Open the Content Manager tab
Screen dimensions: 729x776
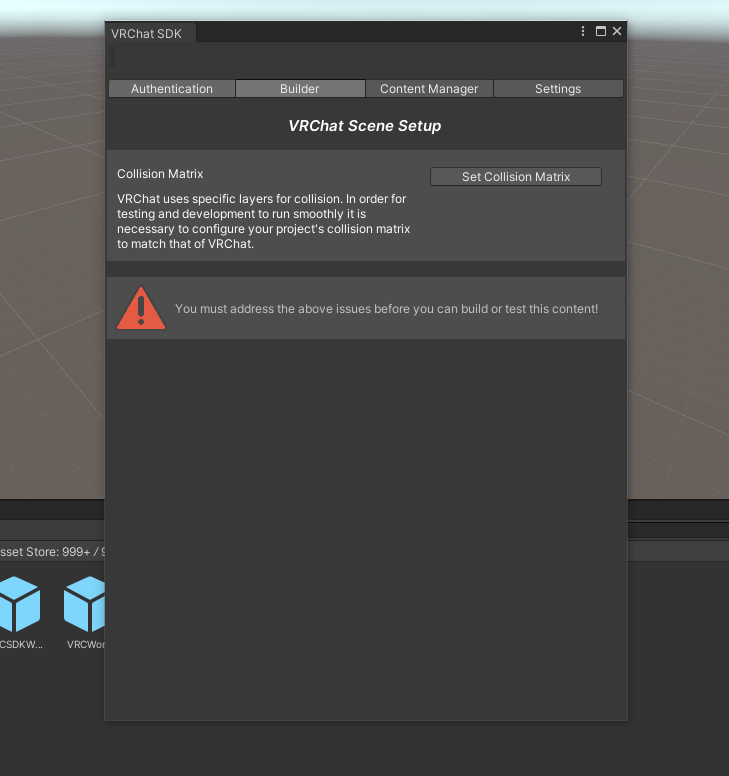point(429,89)
